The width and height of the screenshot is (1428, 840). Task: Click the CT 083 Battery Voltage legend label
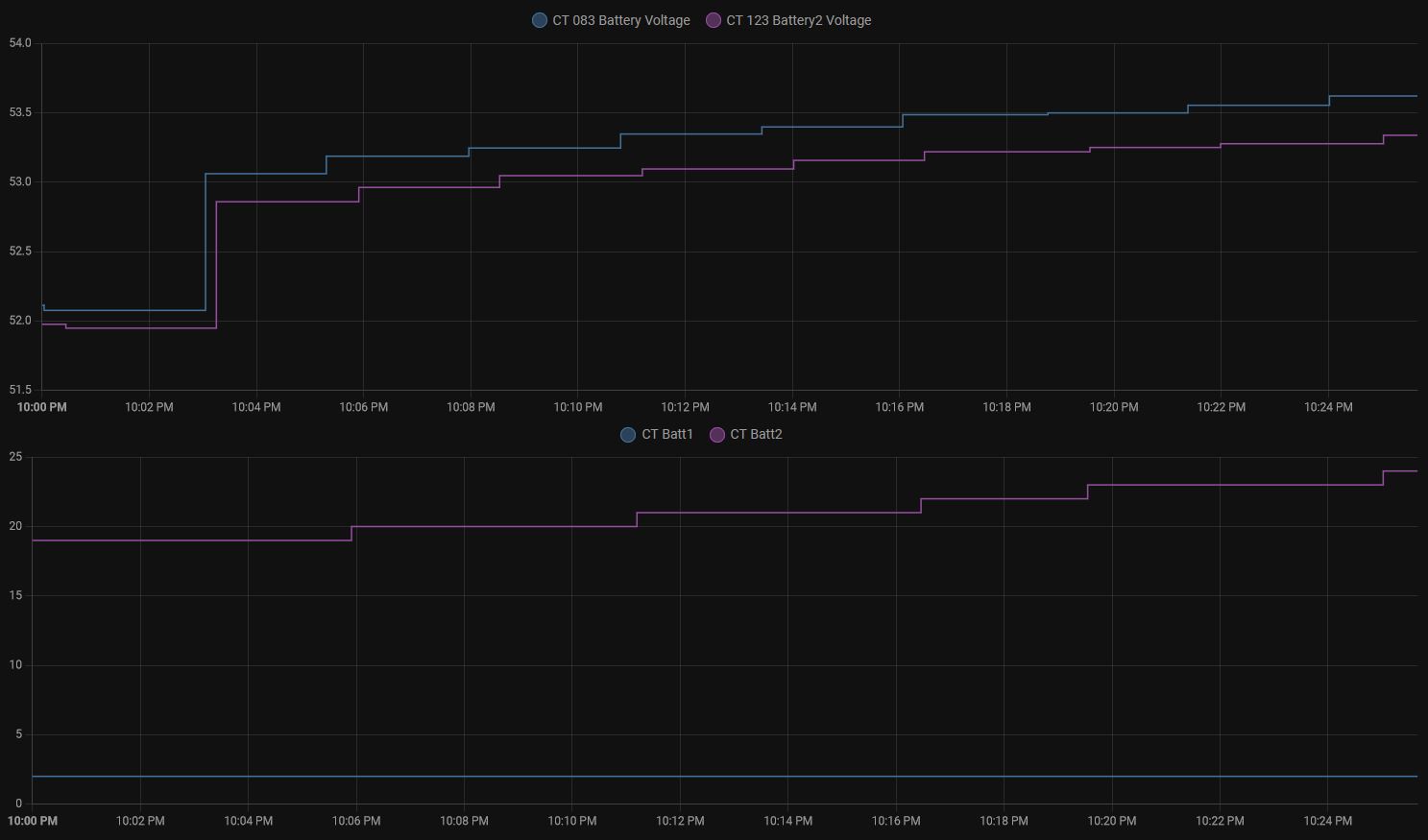621,20
